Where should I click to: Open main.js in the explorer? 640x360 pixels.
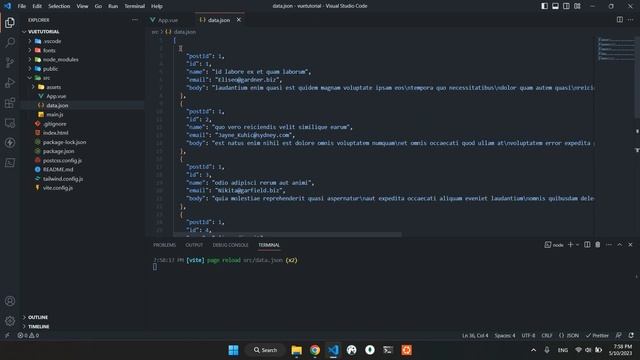tap(55, 114)
